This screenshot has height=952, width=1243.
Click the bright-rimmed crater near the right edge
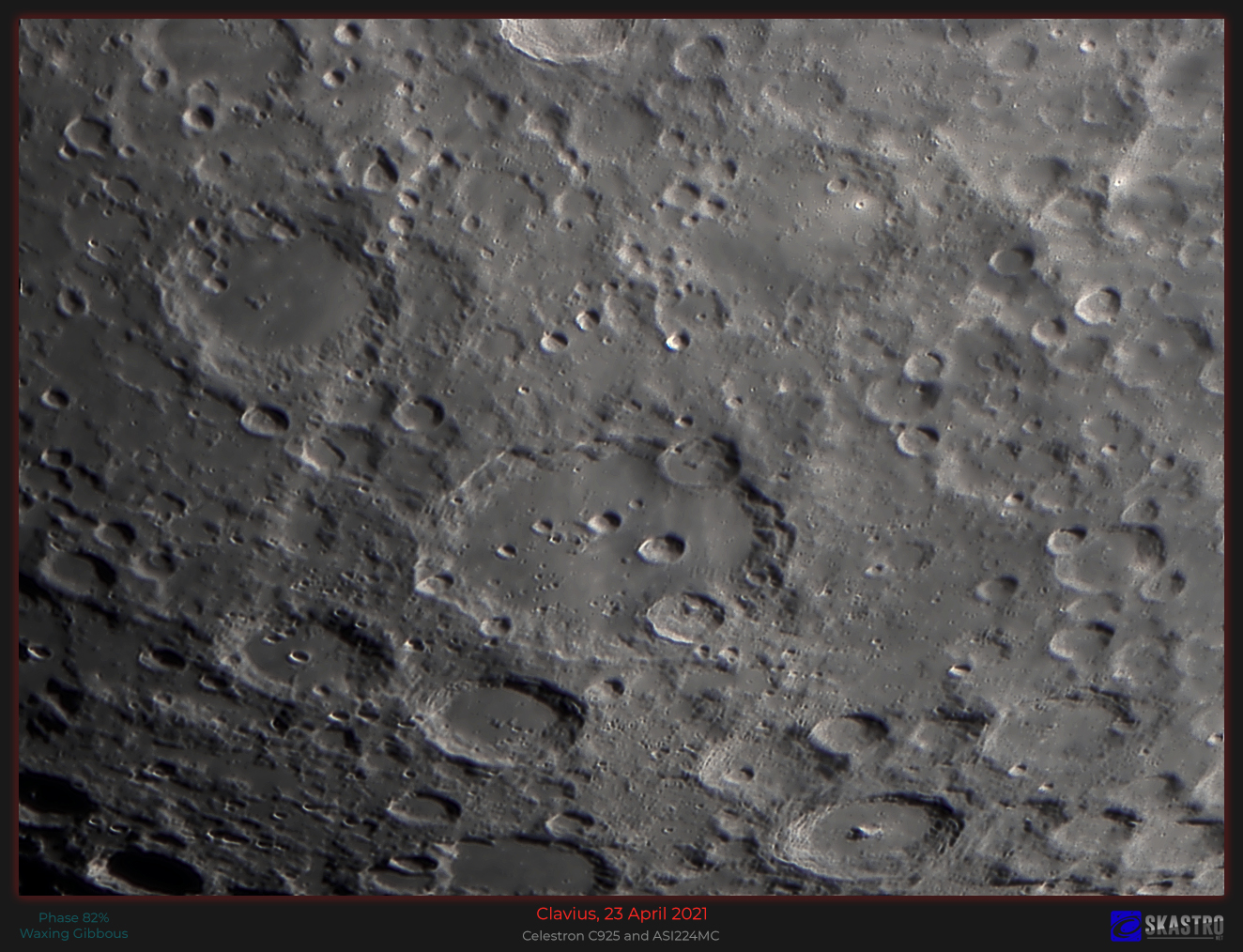[1097, 305]
